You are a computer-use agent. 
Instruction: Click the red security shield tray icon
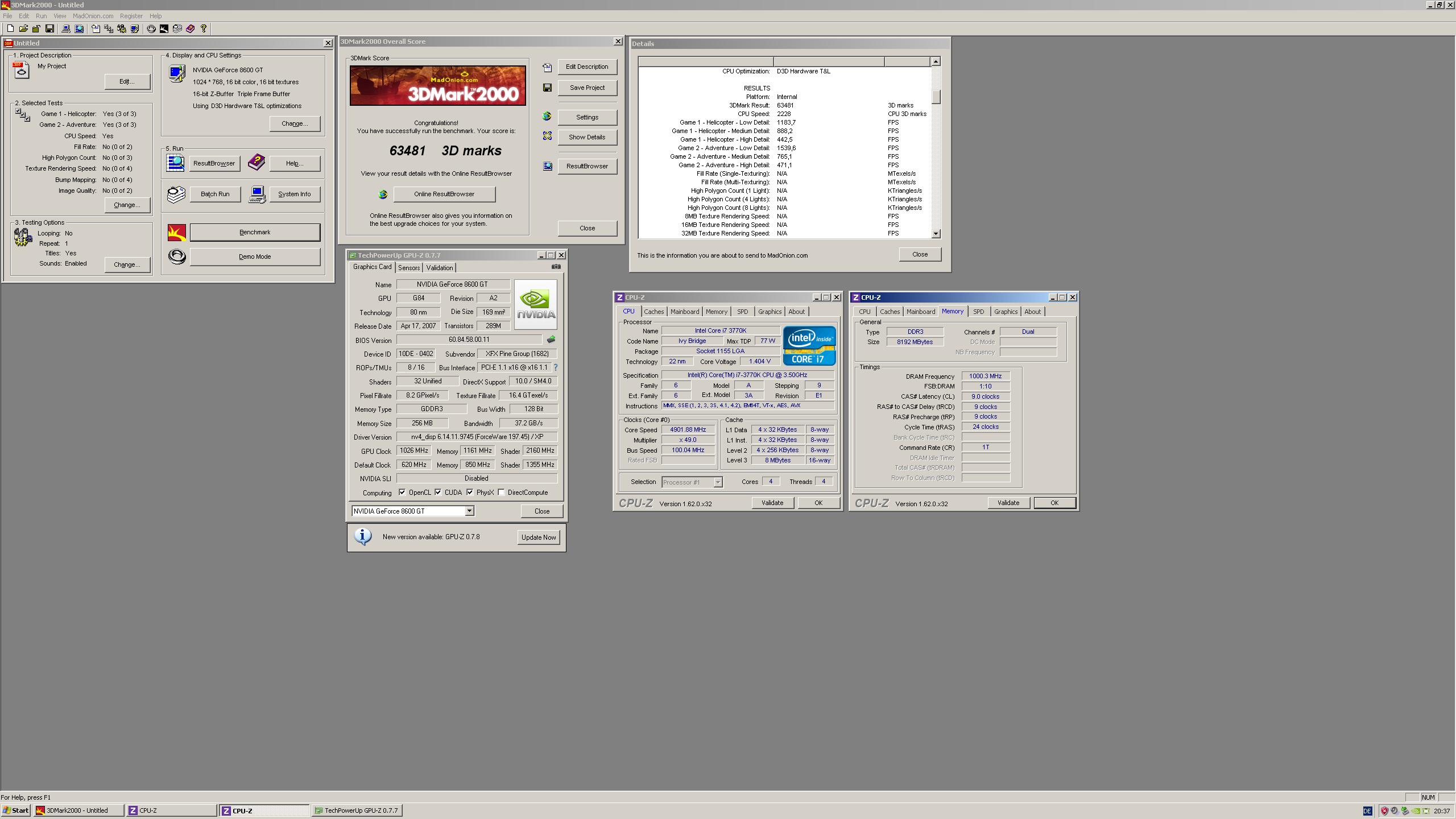click(1384, 811)
